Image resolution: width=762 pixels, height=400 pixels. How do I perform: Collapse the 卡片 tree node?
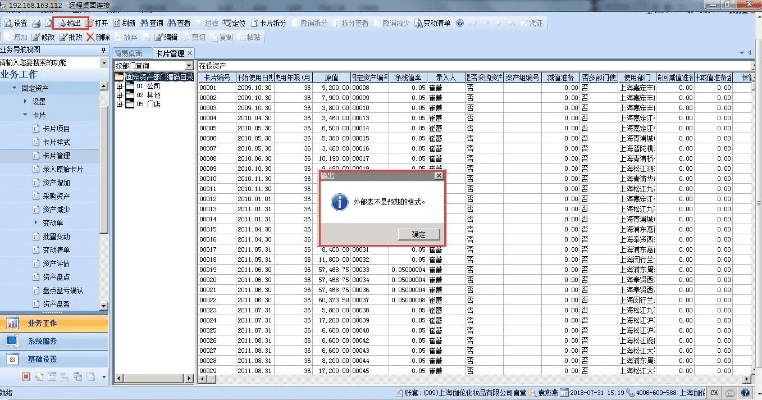tap(25, 115)
